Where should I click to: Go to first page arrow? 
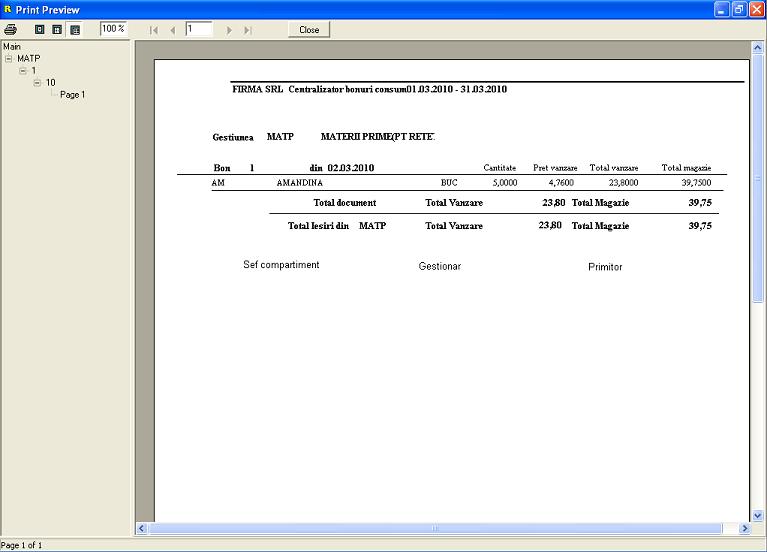(x=154, y=30)
